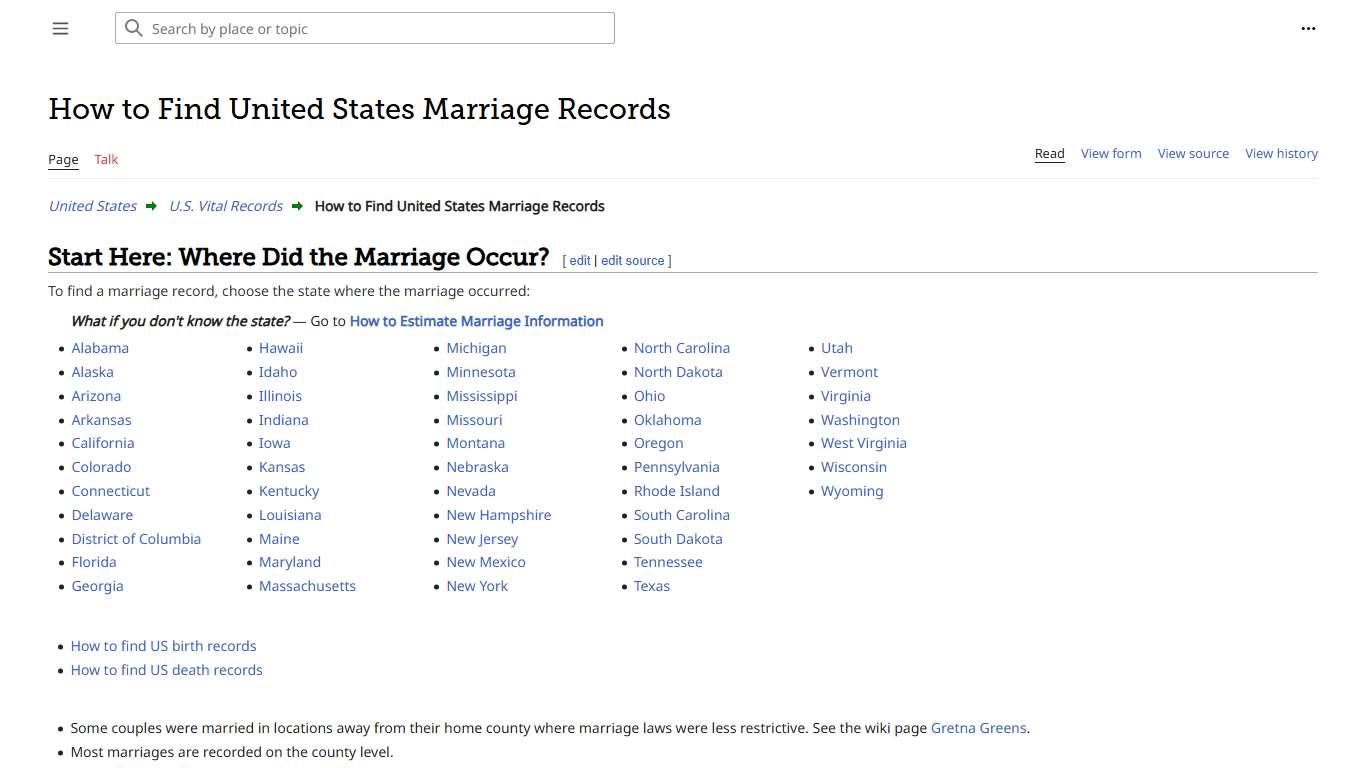
Task: Click the arrow after U.S. Vital Records breadcrumb
Action: [x=297, y=206]
